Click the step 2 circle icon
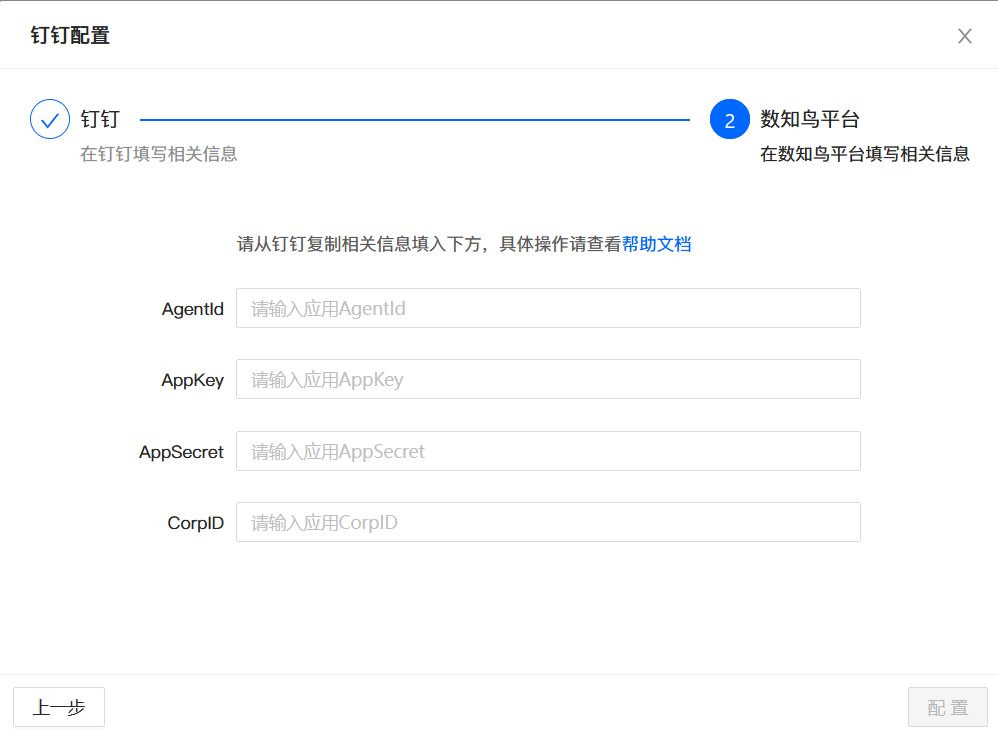The height and width of the screenshot is (737, 998). [x=729, y=119]
